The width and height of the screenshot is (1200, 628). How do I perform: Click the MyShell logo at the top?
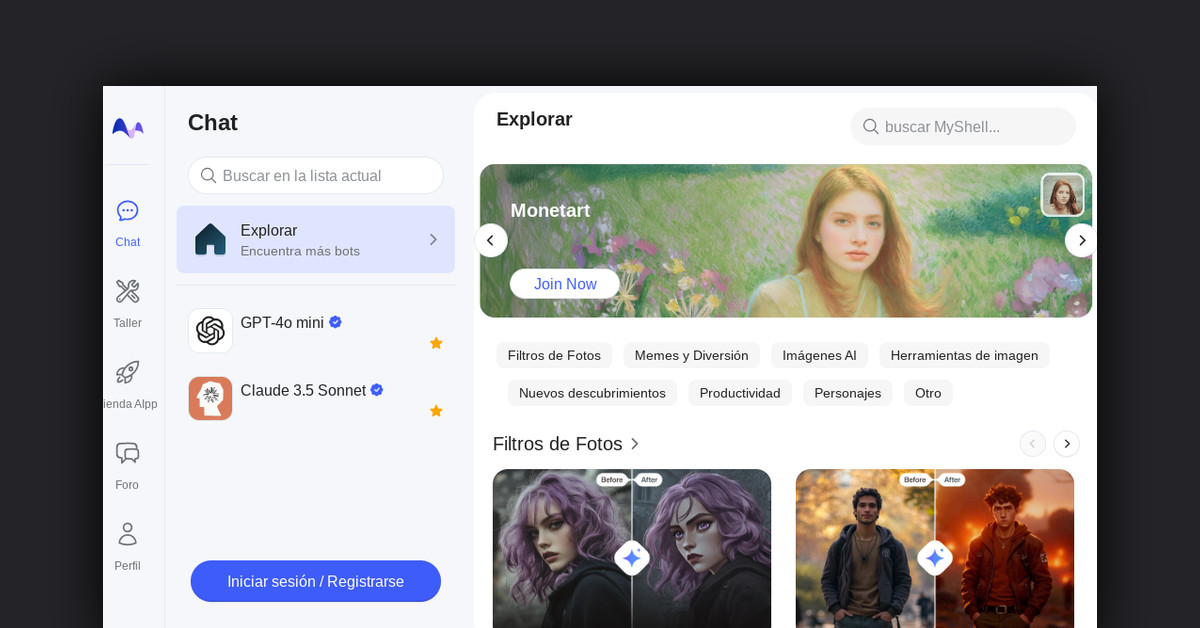coord(127,128)
